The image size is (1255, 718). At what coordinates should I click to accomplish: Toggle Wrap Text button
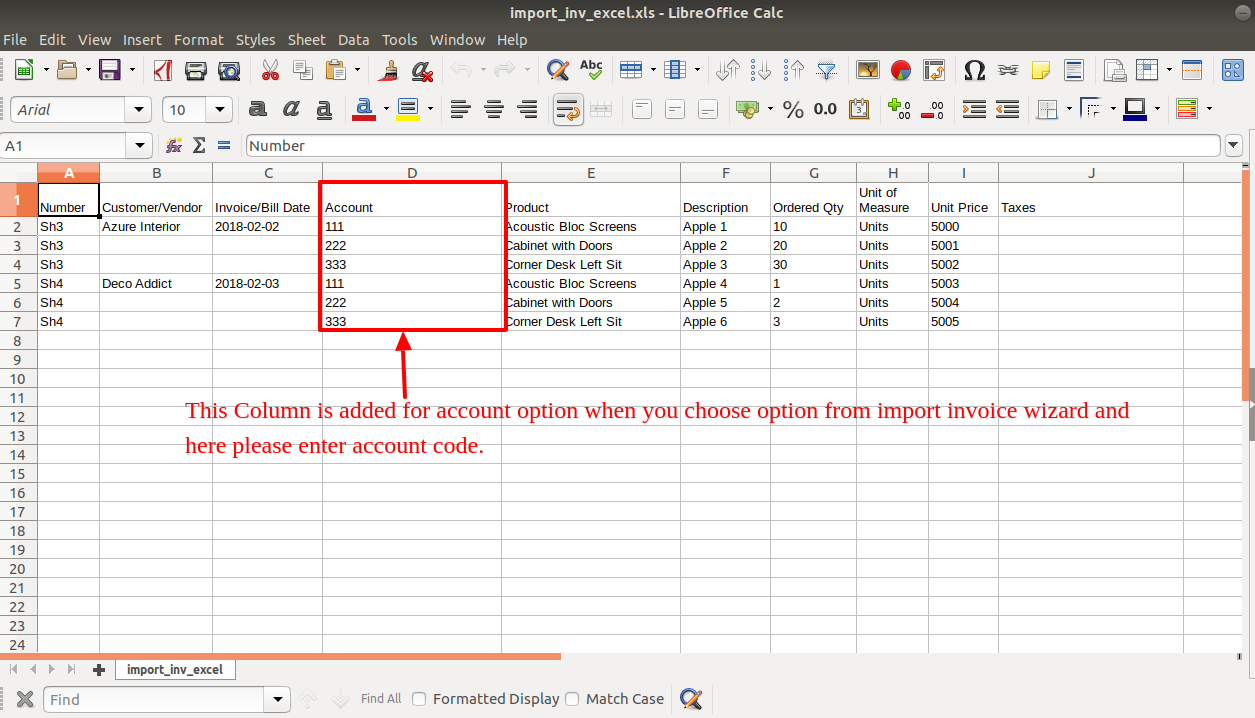(x=568, y=109)
